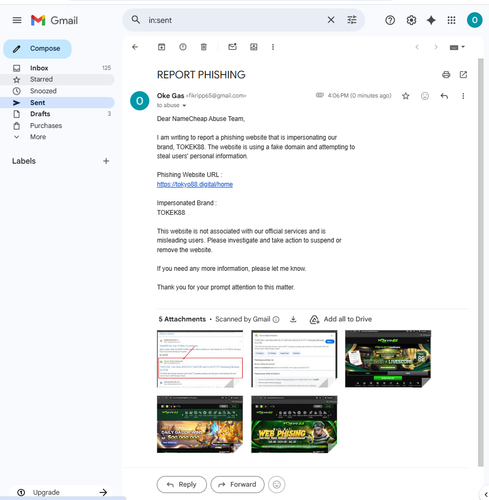Mark the email as unread
This screenshot has height=500, width=489.
point(232,47)
